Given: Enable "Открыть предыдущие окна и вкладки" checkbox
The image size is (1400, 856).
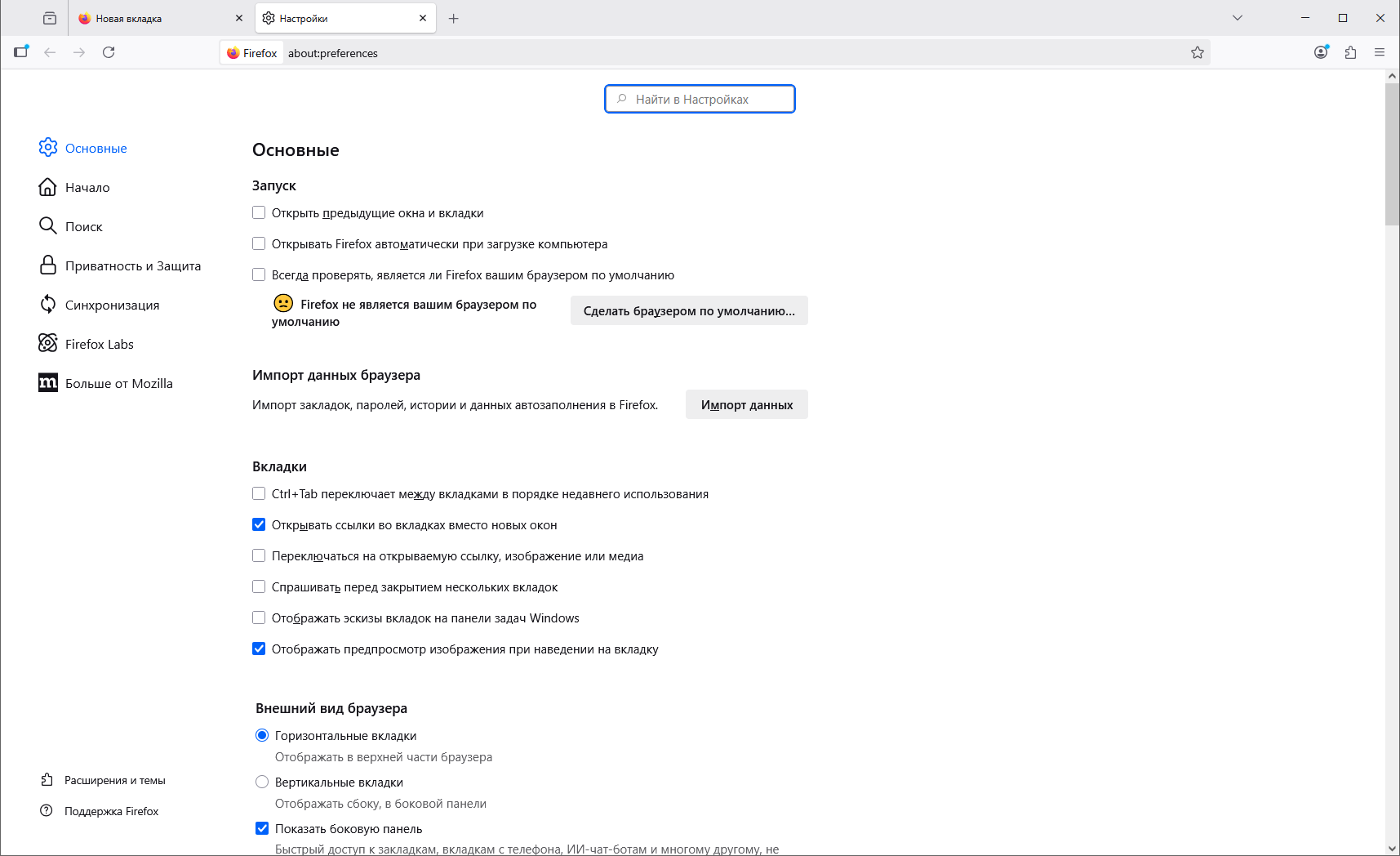Looking at the screenshot, I should point(259,213).
